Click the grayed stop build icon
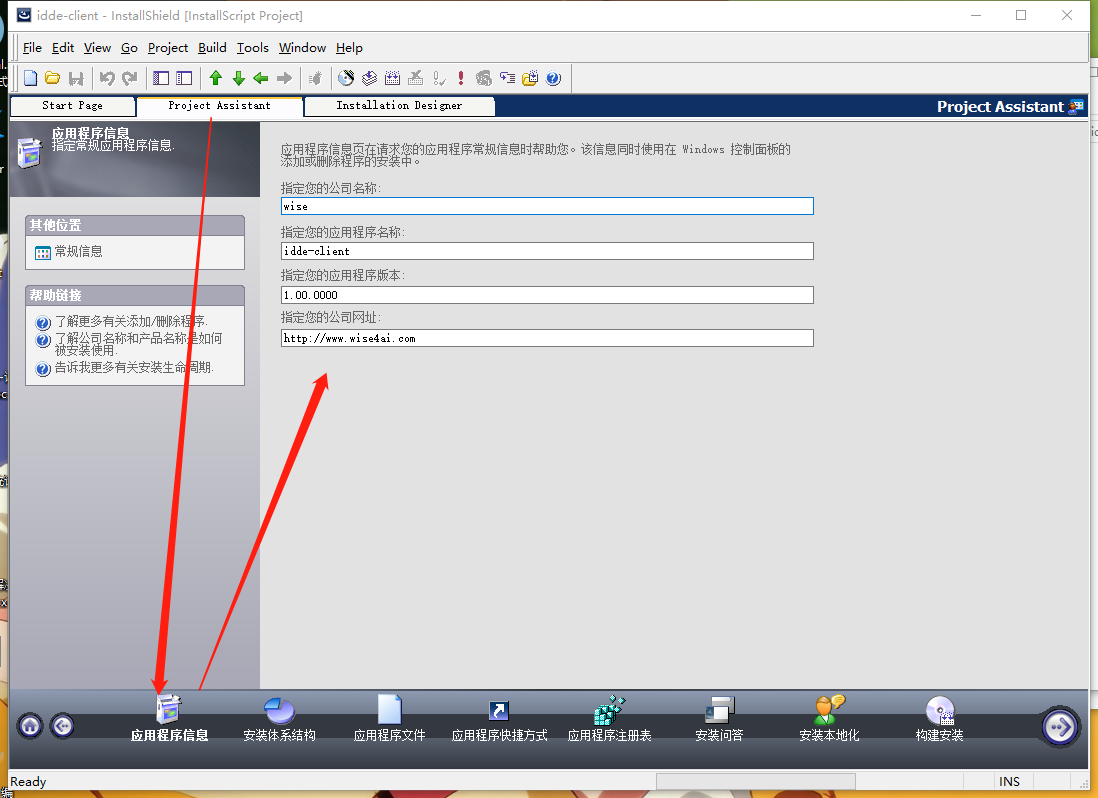 coord(415,78)
